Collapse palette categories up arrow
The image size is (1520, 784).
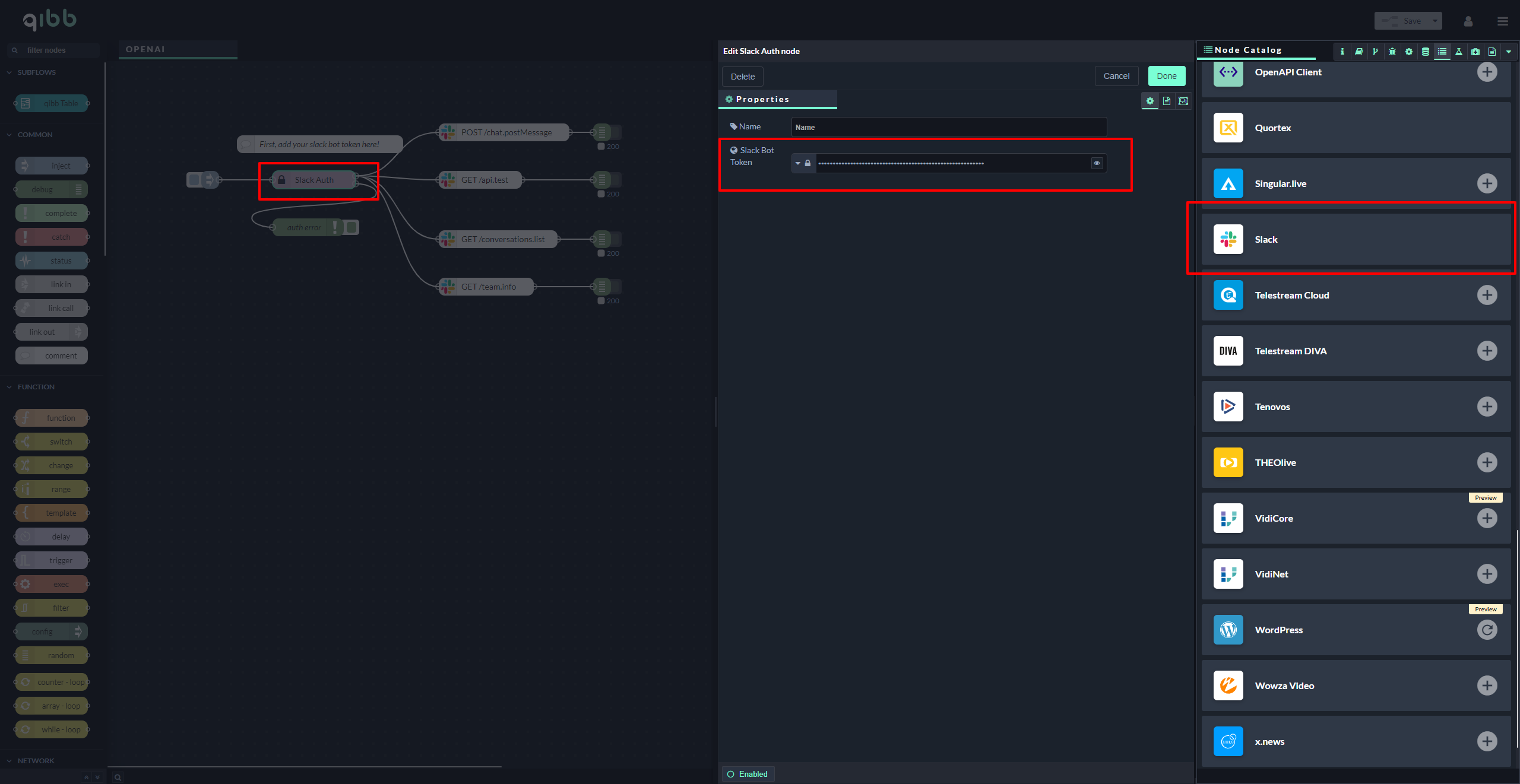tap(87, 777)
